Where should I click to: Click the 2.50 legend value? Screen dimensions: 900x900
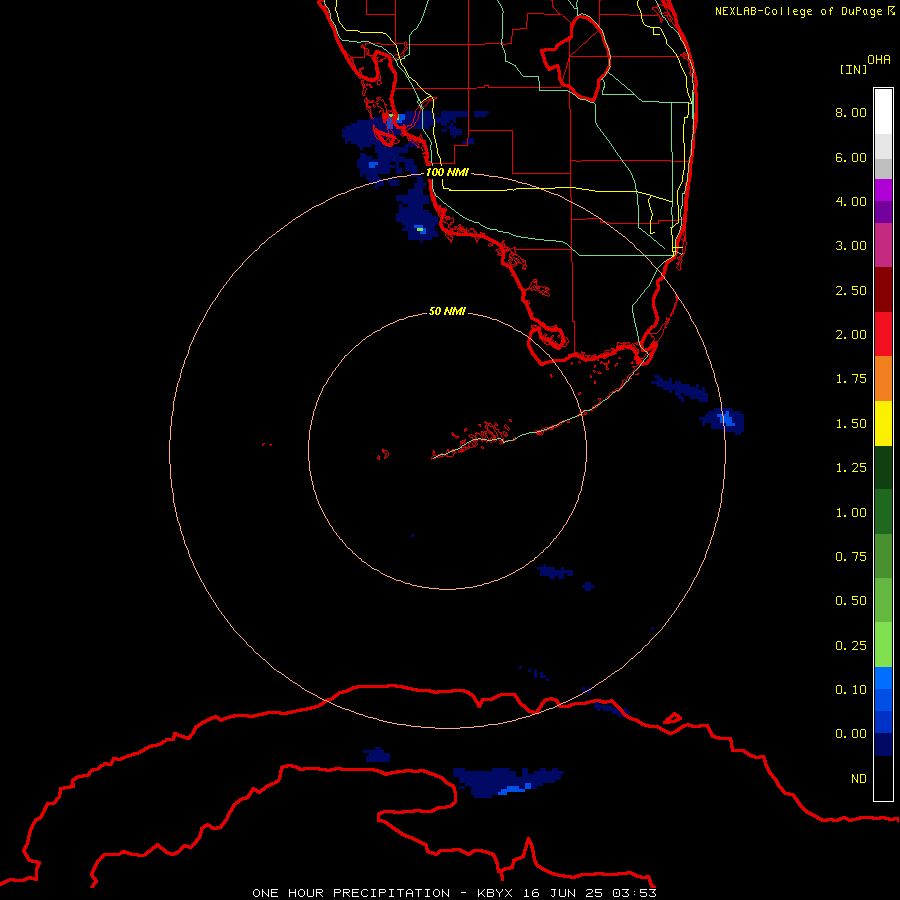click(x=851, y=290)
